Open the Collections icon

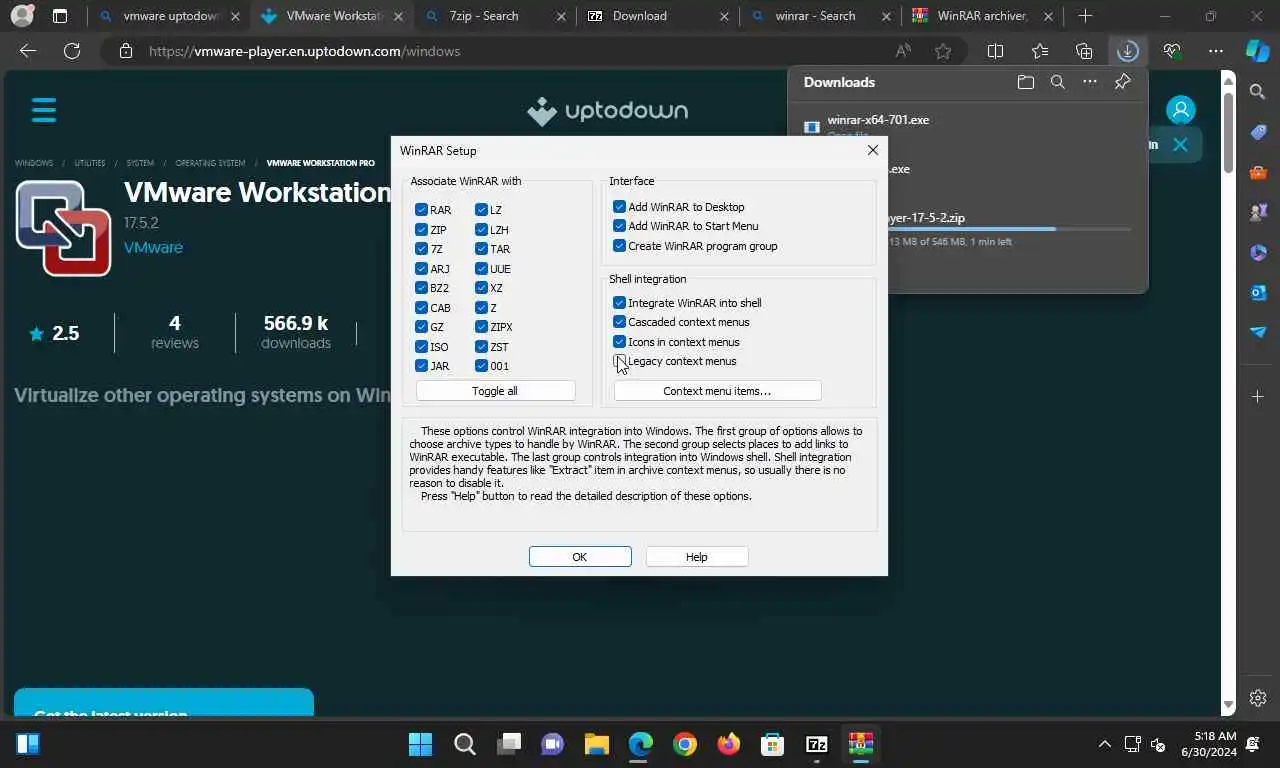click(1084, 51)
